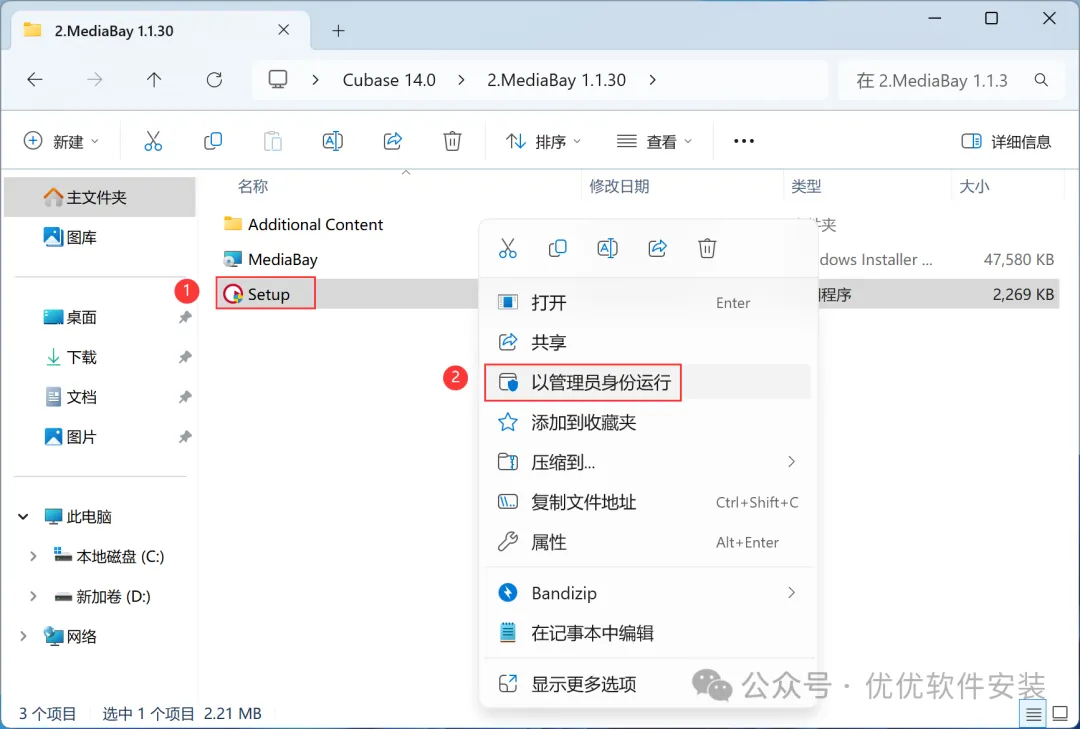Click the This PC monitor icon in the address bar

click(x=278, y=80)
